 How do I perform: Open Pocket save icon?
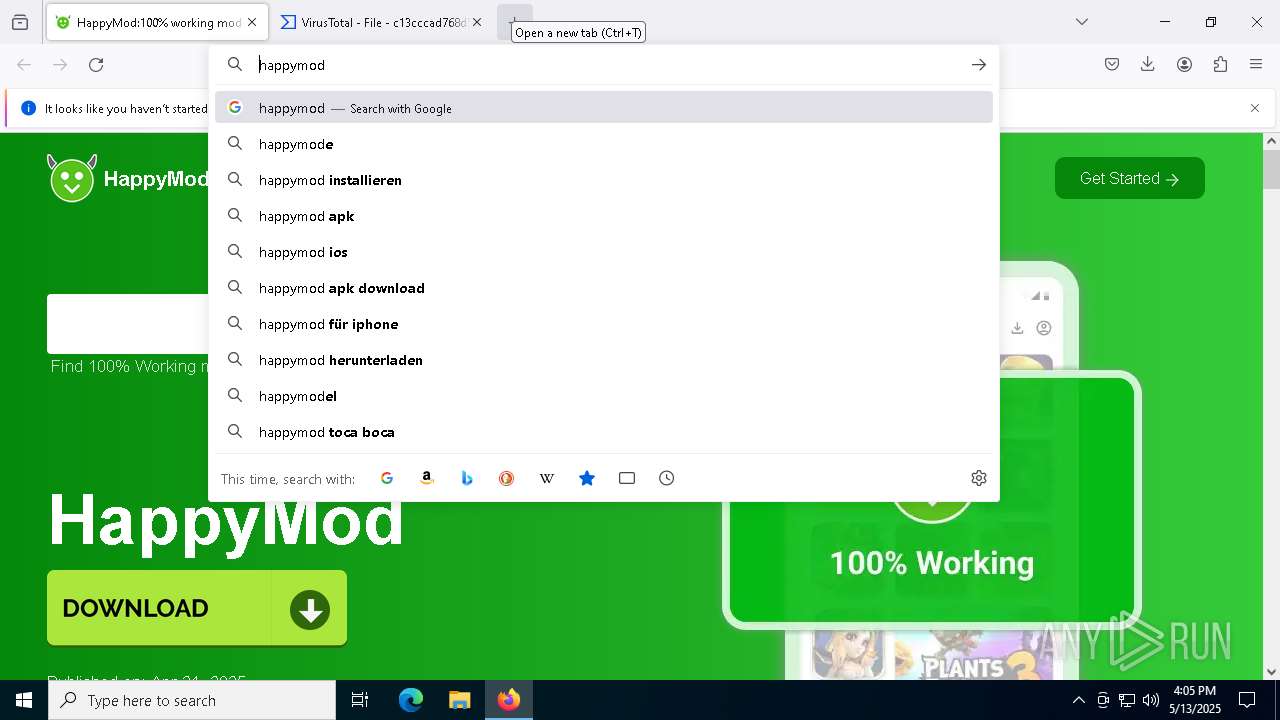[x=1112, y=65]
